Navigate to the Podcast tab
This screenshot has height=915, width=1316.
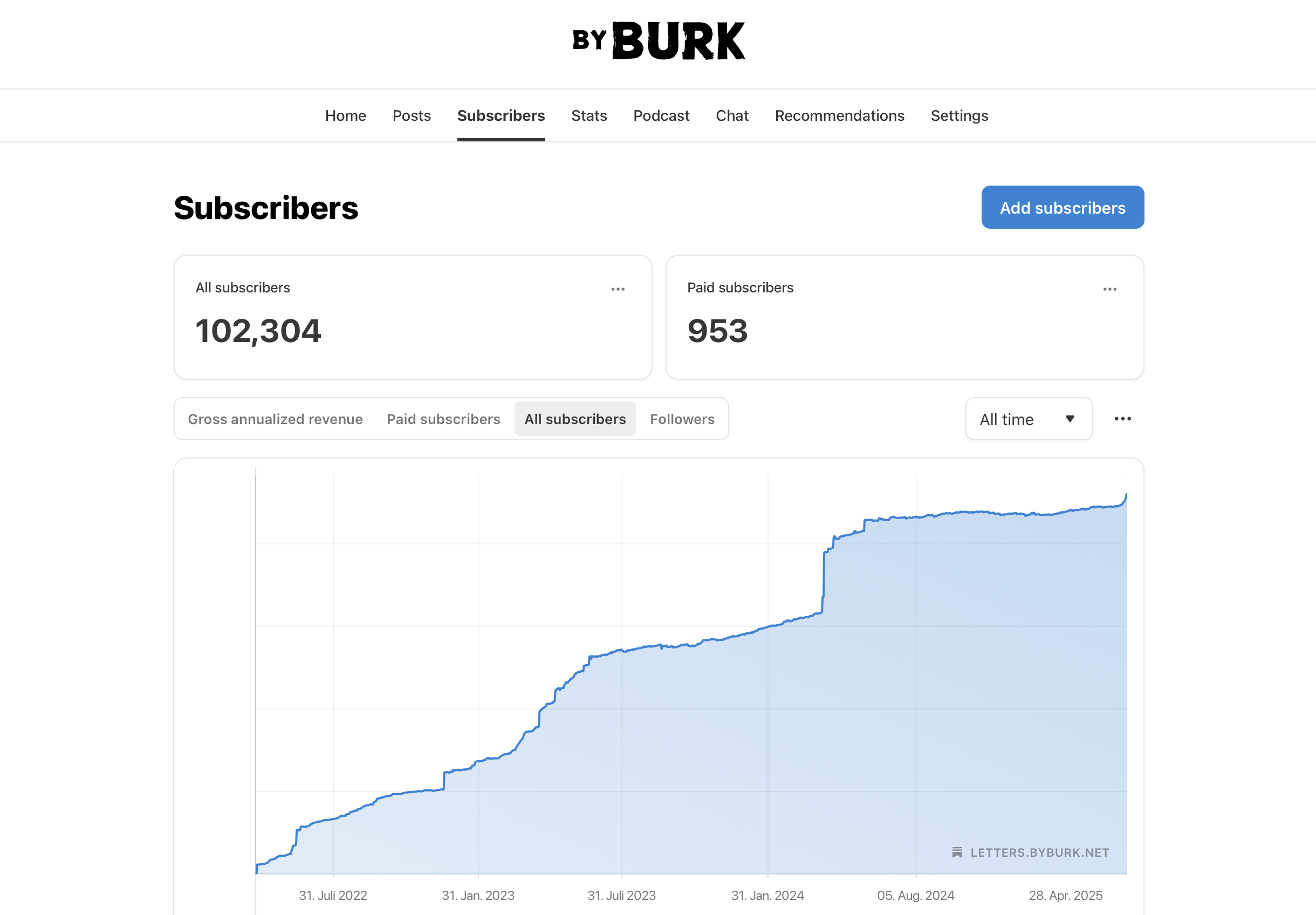[x=661, y=116]
